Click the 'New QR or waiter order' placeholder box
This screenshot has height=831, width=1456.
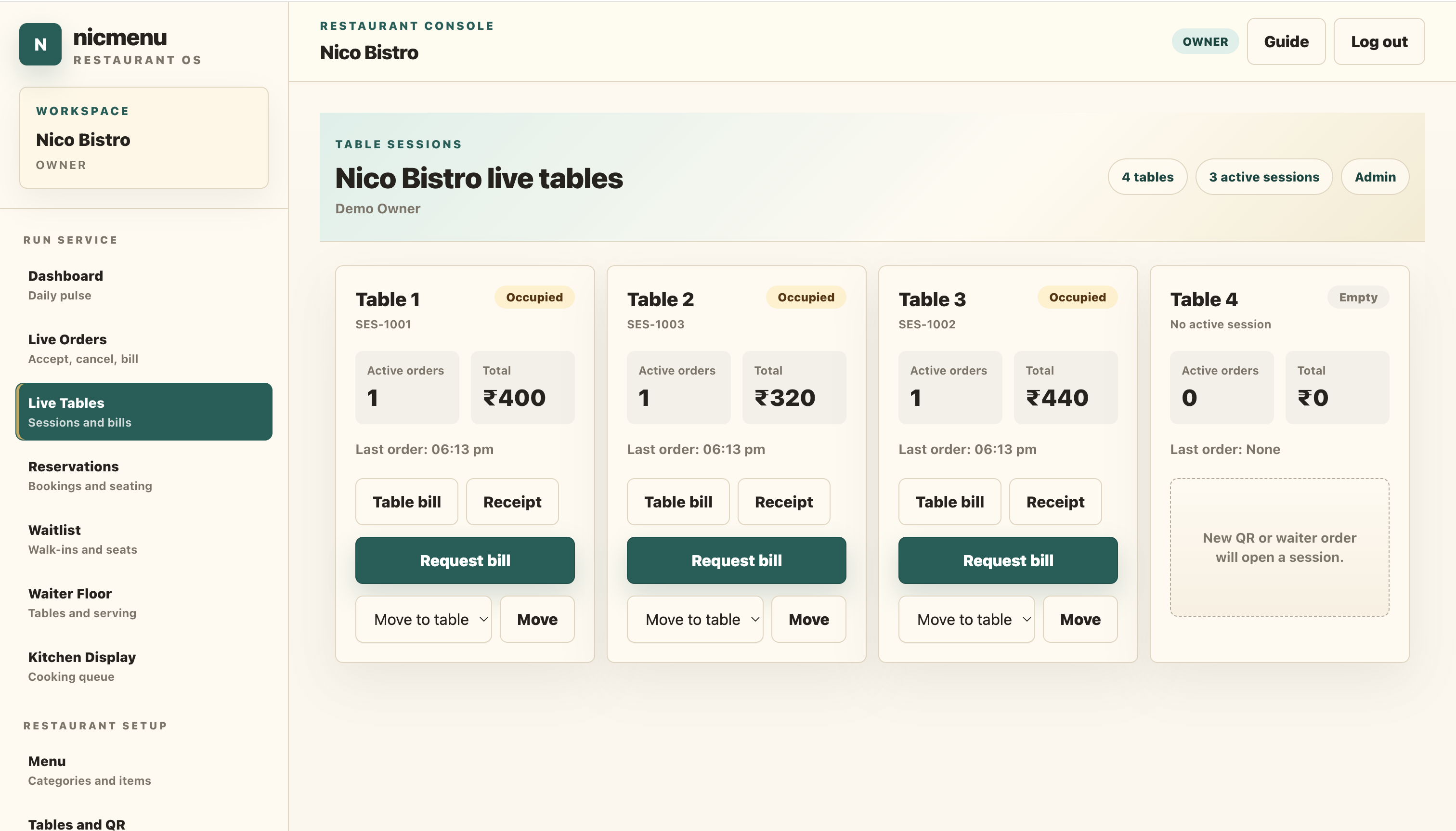pos(1279,547)
